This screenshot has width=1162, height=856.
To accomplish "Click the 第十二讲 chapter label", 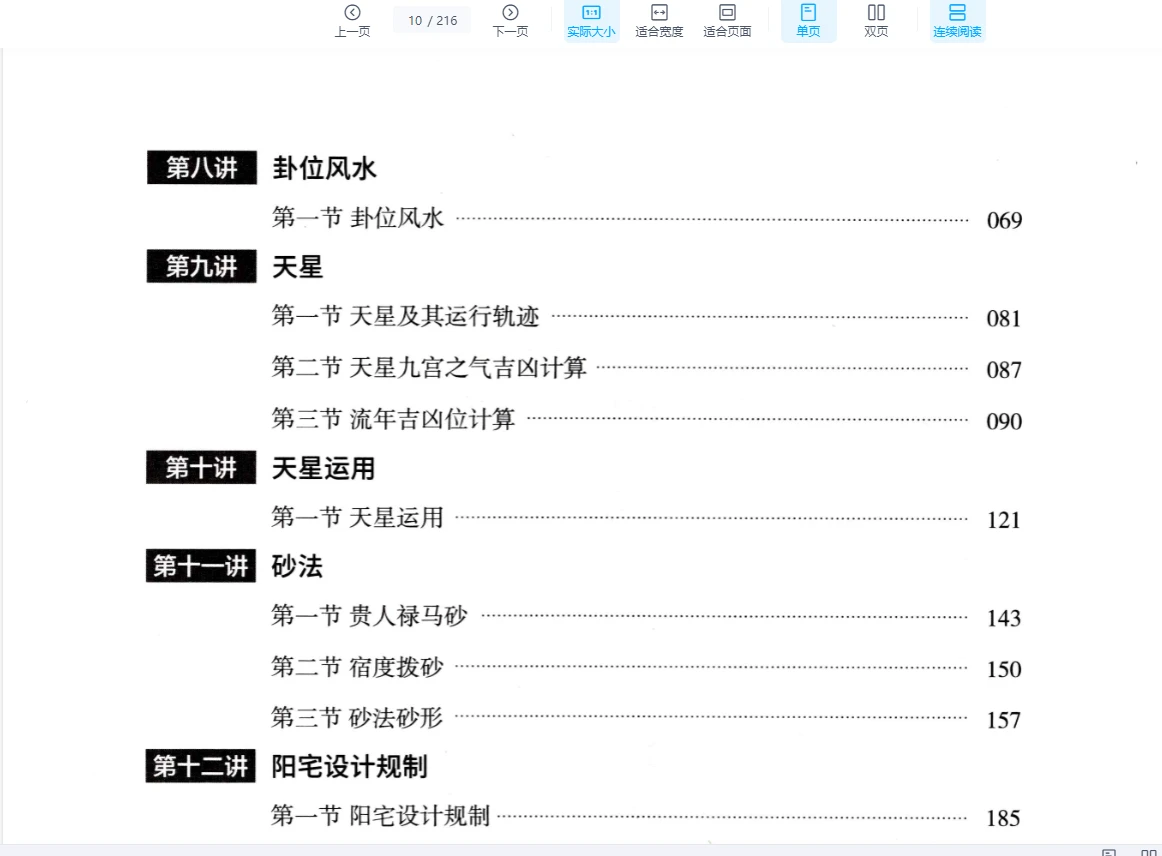I will [x=201, y=766].
